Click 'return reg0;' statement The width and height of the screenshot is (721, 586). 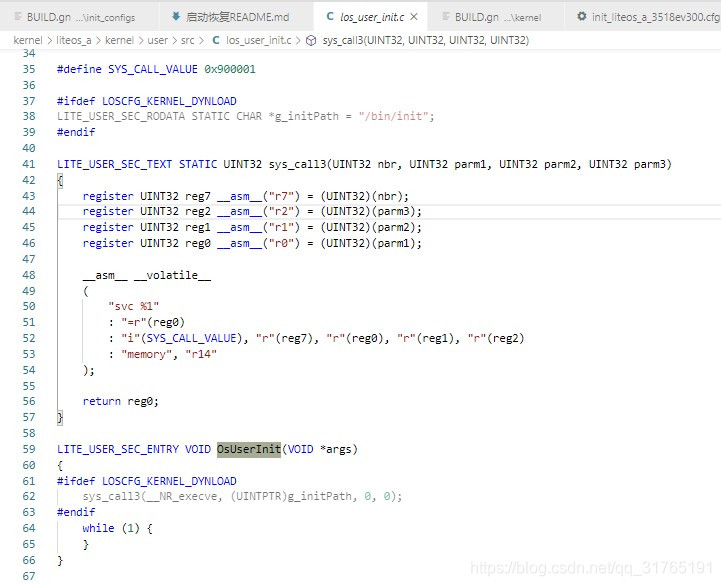[x=120, y=402]
